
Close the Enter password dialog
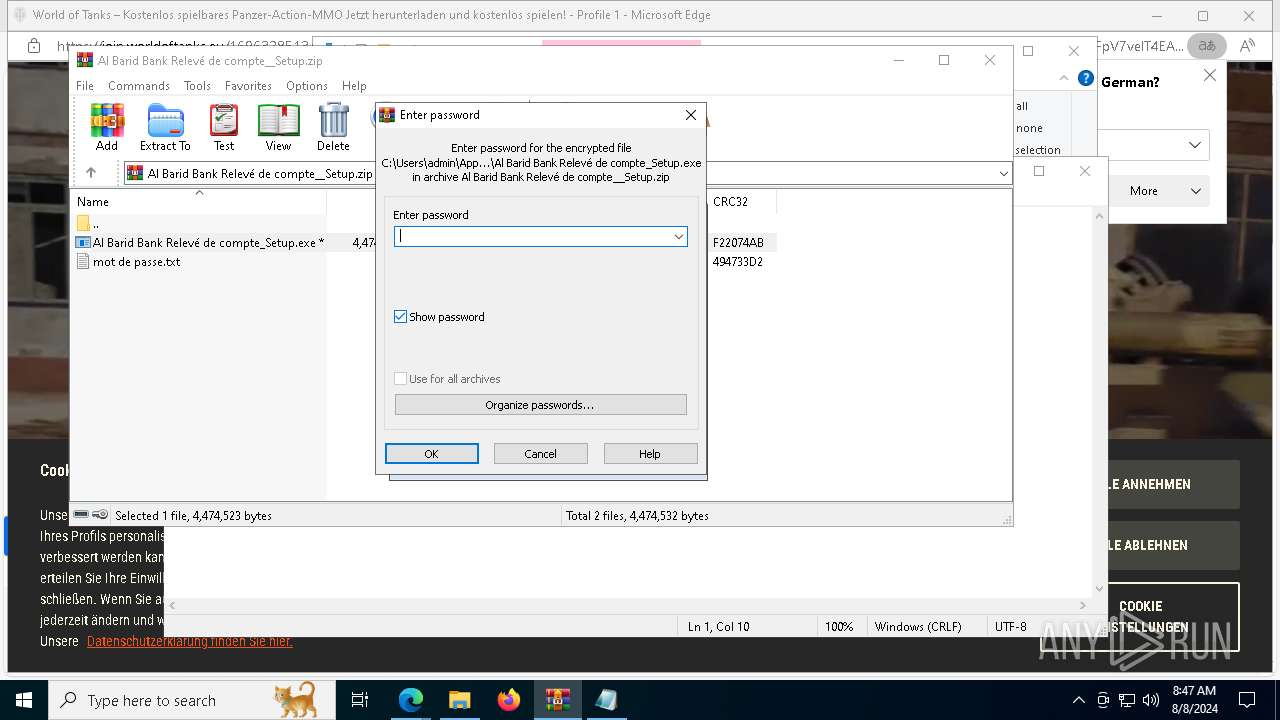(690, 115)
